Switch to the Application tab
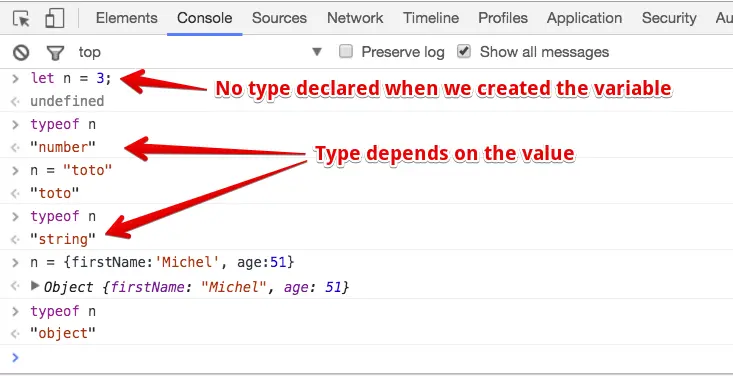 coord(584,18)
